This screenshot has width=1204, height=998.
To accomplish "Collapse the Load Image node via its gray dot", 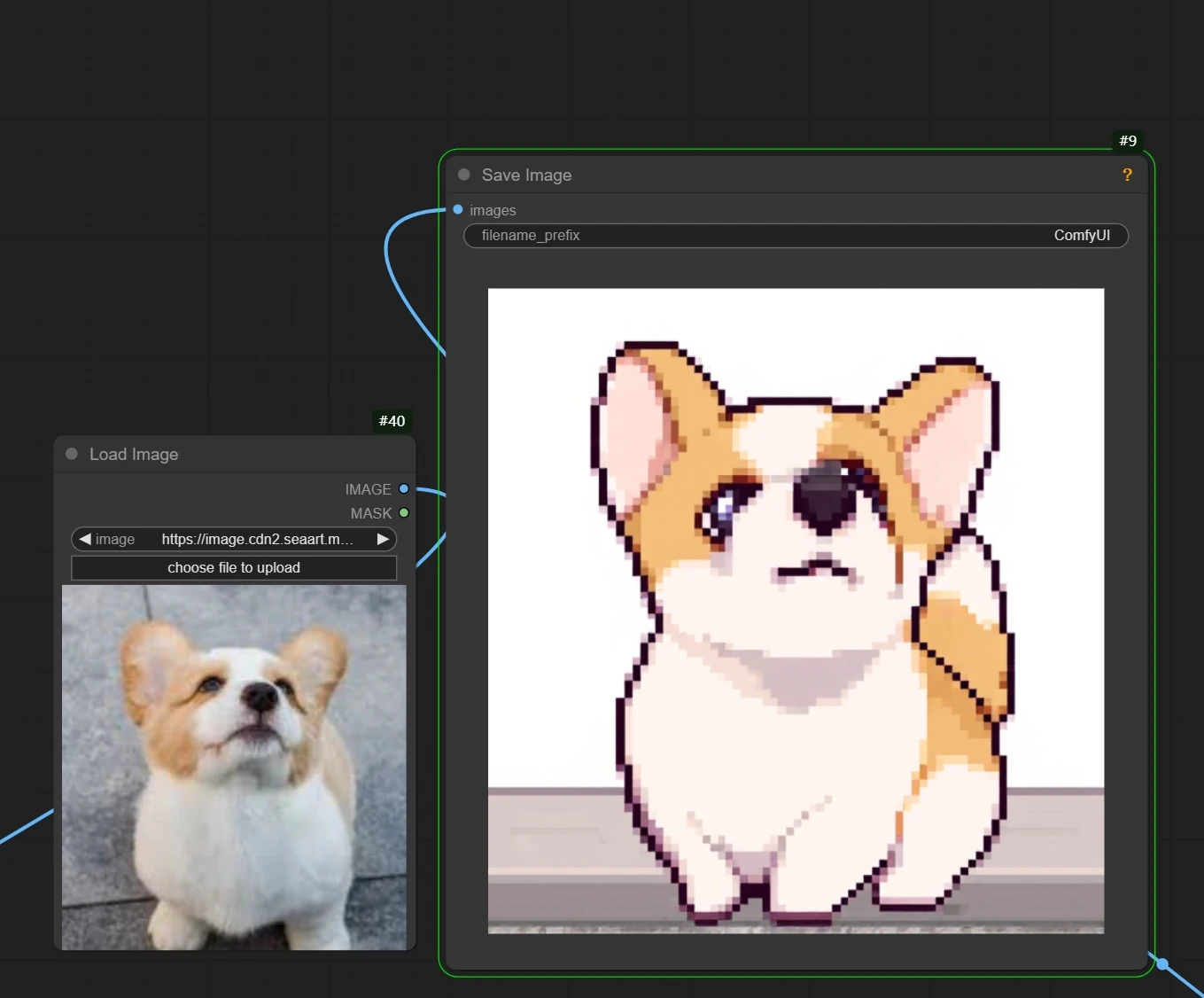I will coord(72,454).
